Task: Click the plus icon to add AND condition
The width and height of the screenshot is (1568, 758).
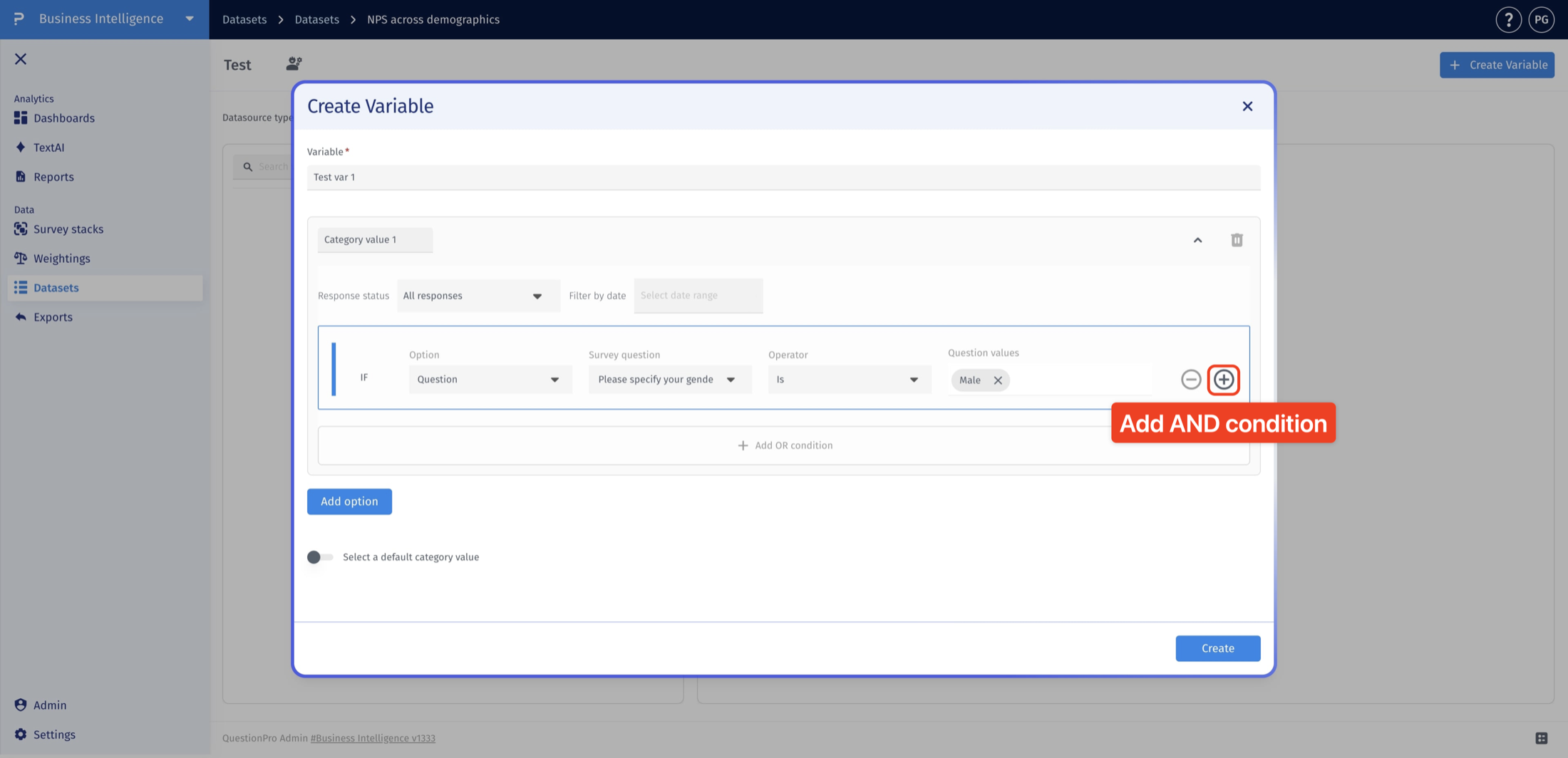Action: point(1224,380)
